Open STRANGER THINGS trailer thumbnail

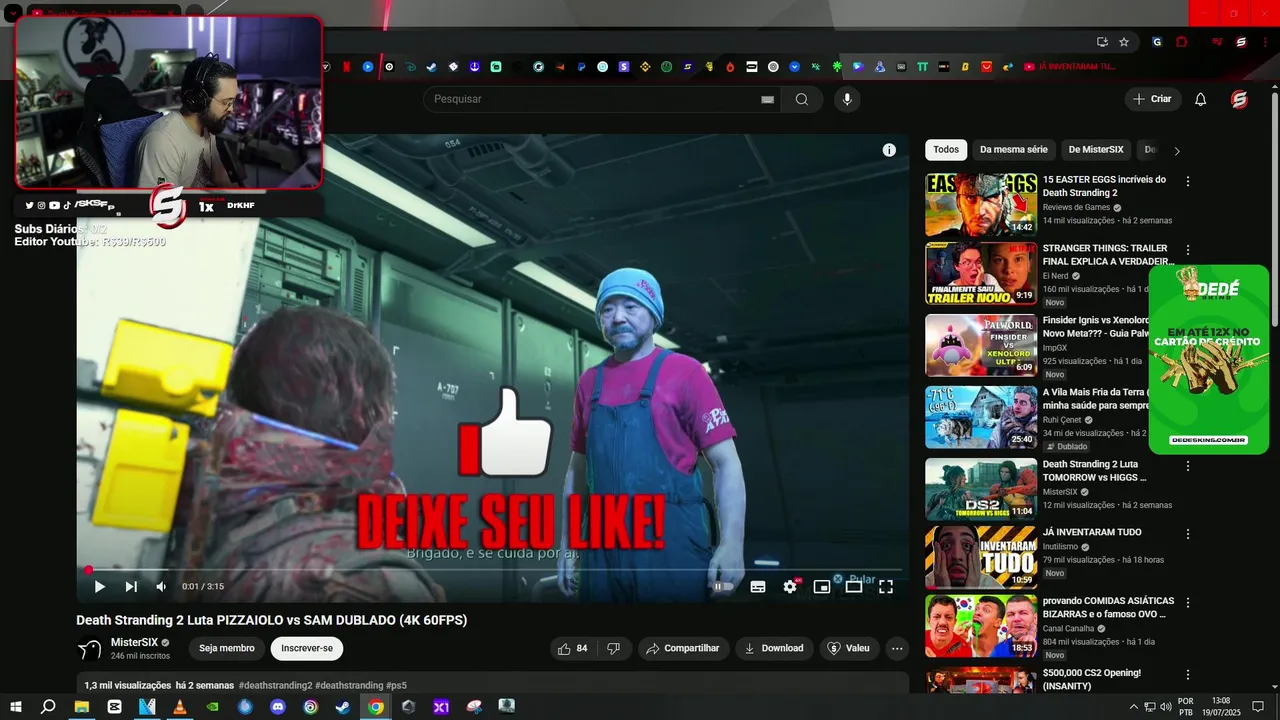tap(981, 273)
